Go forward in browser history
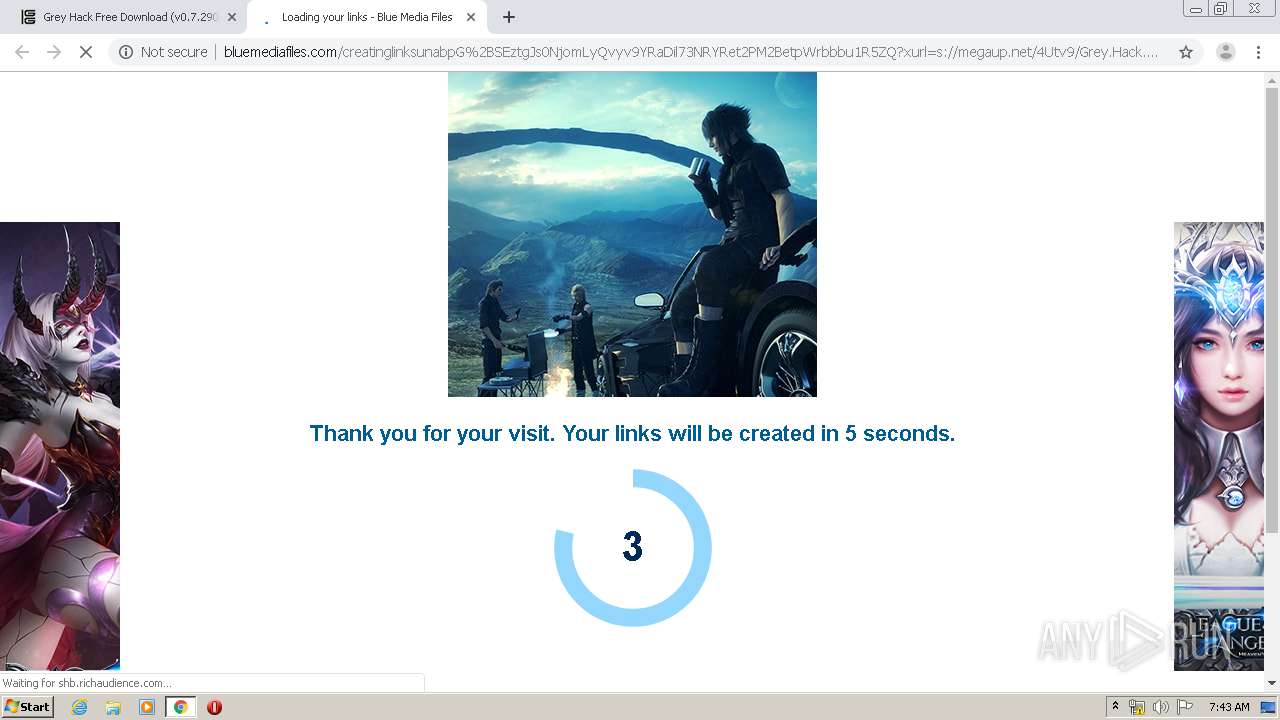1280x720 pixels. 54,52
